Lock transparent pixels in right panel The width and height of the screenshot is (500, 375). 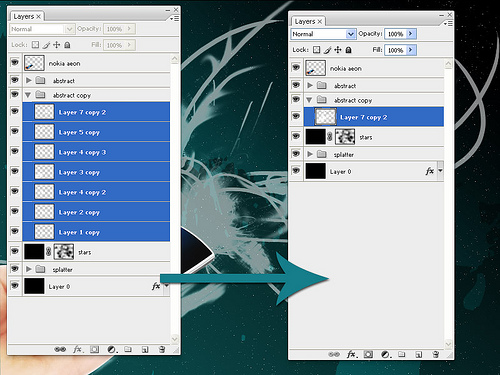coord(317,50)
